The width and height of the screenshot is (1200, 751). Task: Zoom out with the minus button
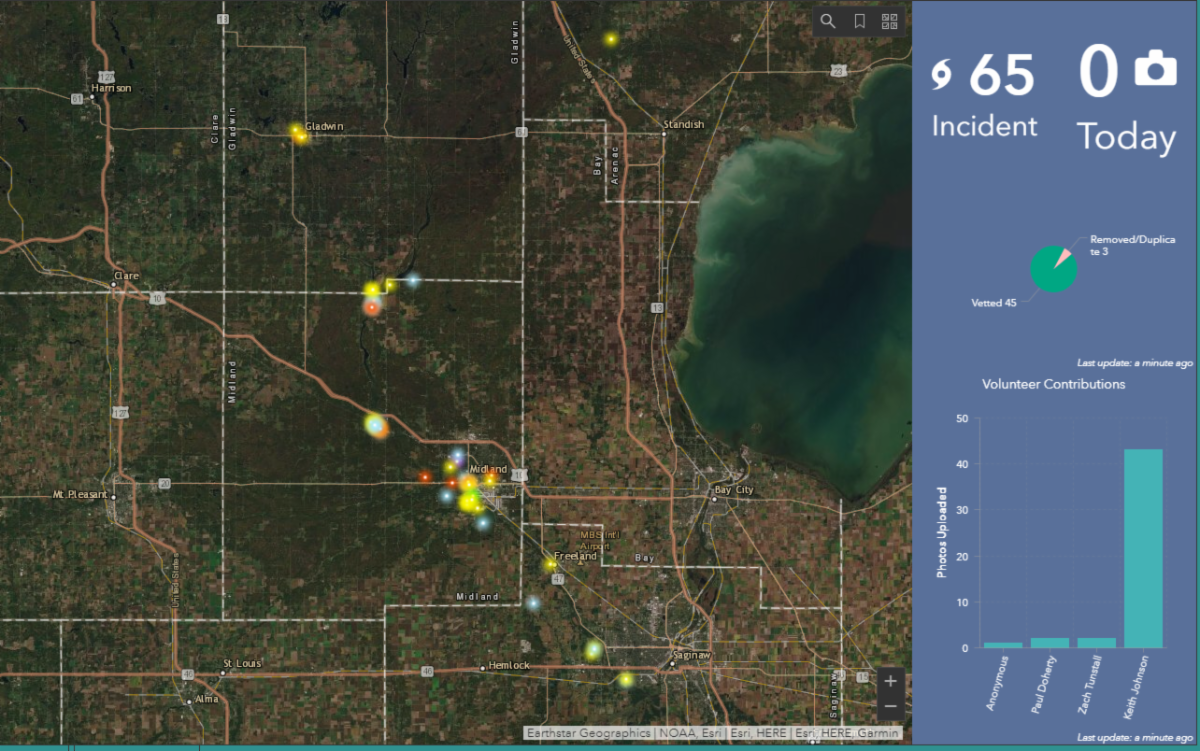[x=890, y=707]
